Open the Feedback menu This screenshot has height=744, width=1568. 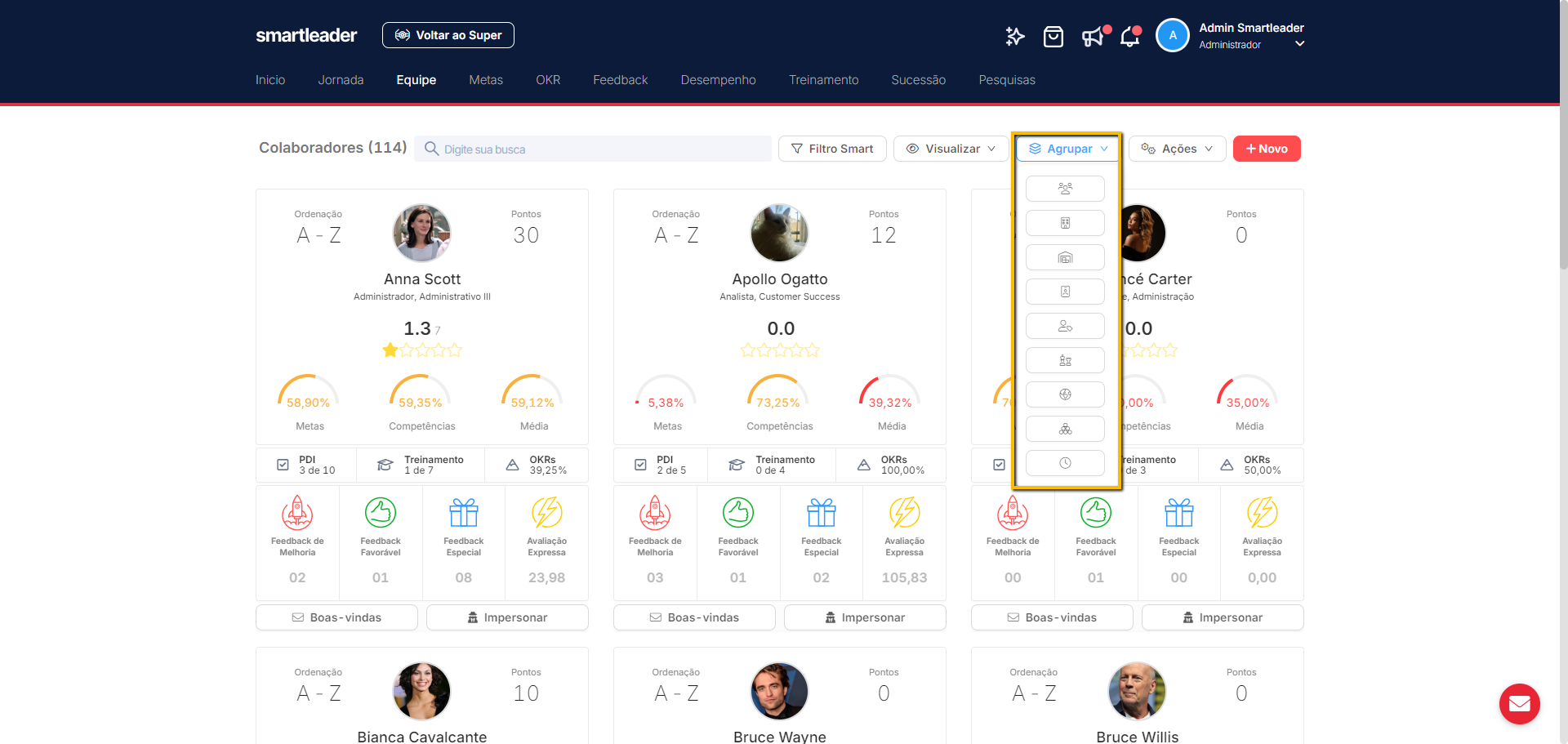click(621, 80)
